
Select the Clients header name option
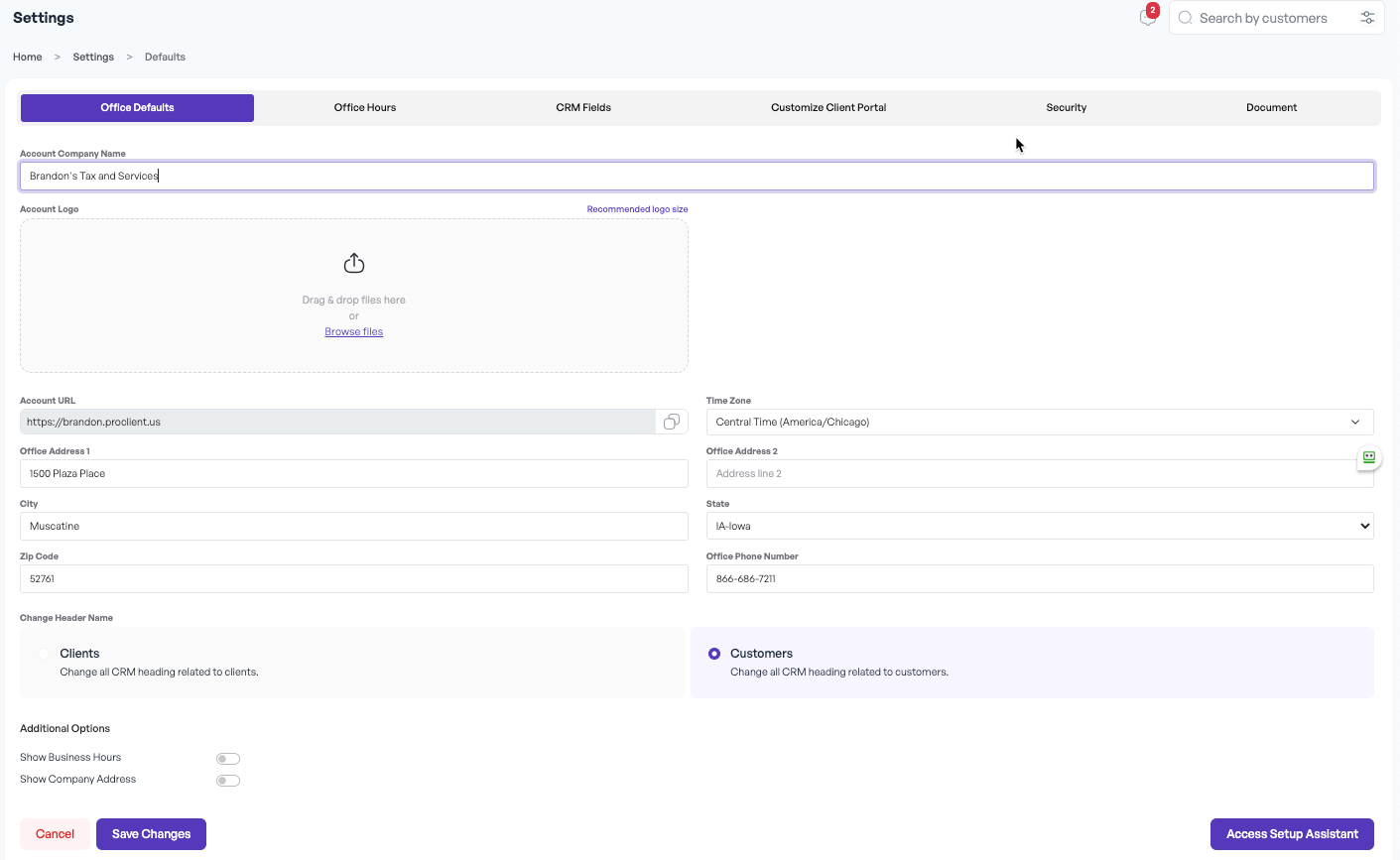(44, 654)
